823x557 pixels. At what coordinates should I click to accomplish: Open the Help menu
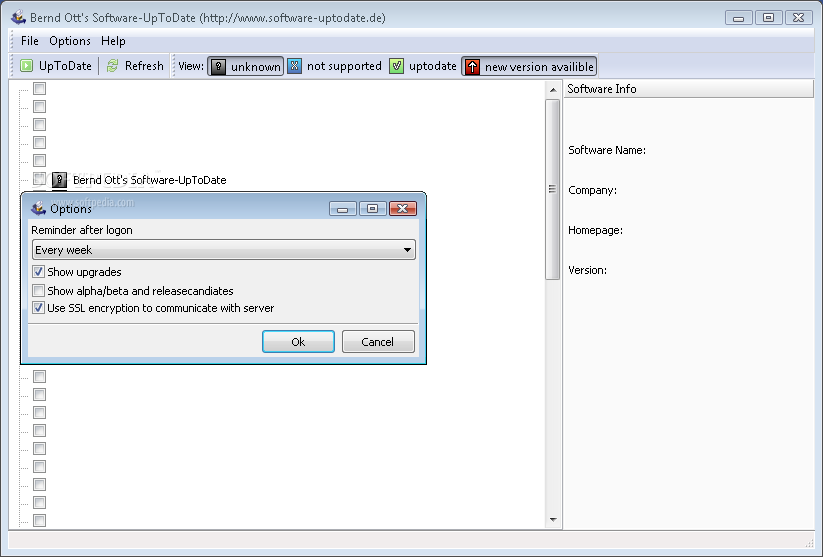coord(113,41)
